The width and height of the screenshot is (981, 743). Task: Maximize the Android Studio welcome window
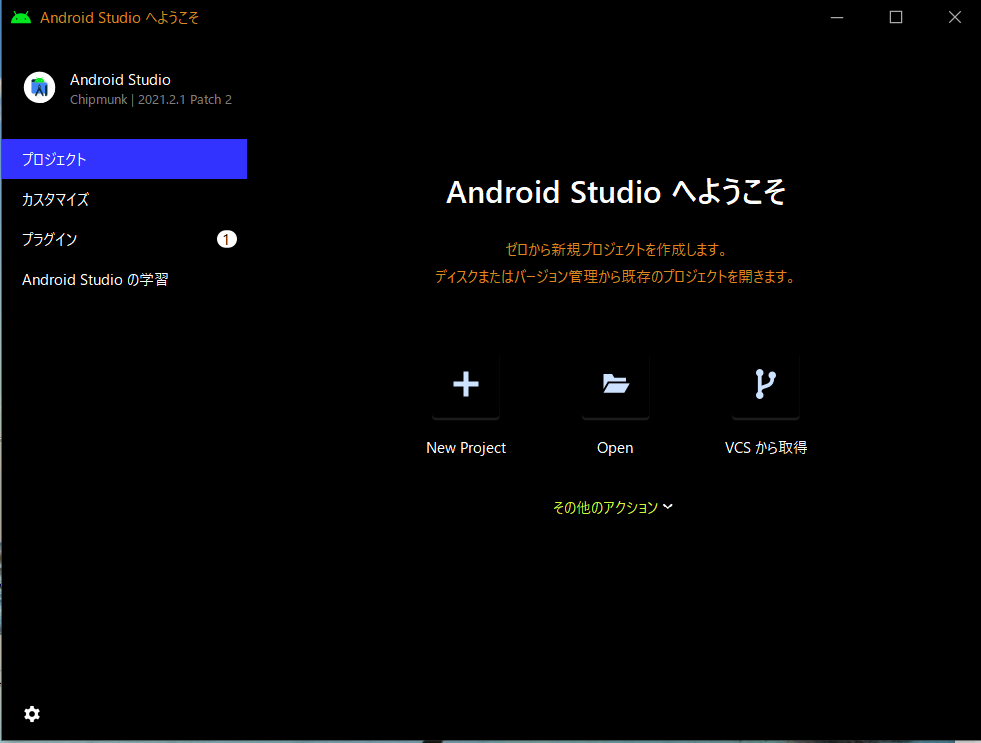tap(896, 17)
